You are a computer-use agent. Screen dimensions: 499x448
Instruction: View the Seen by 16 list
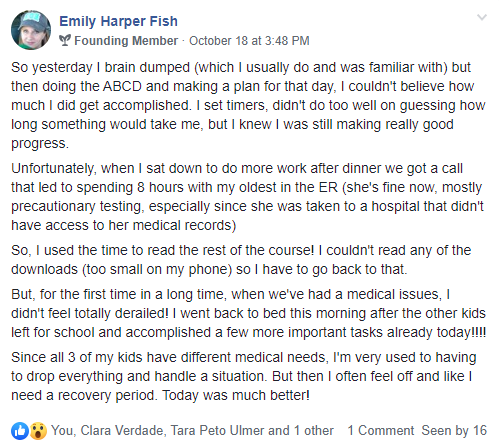click(x=454, y=430)
